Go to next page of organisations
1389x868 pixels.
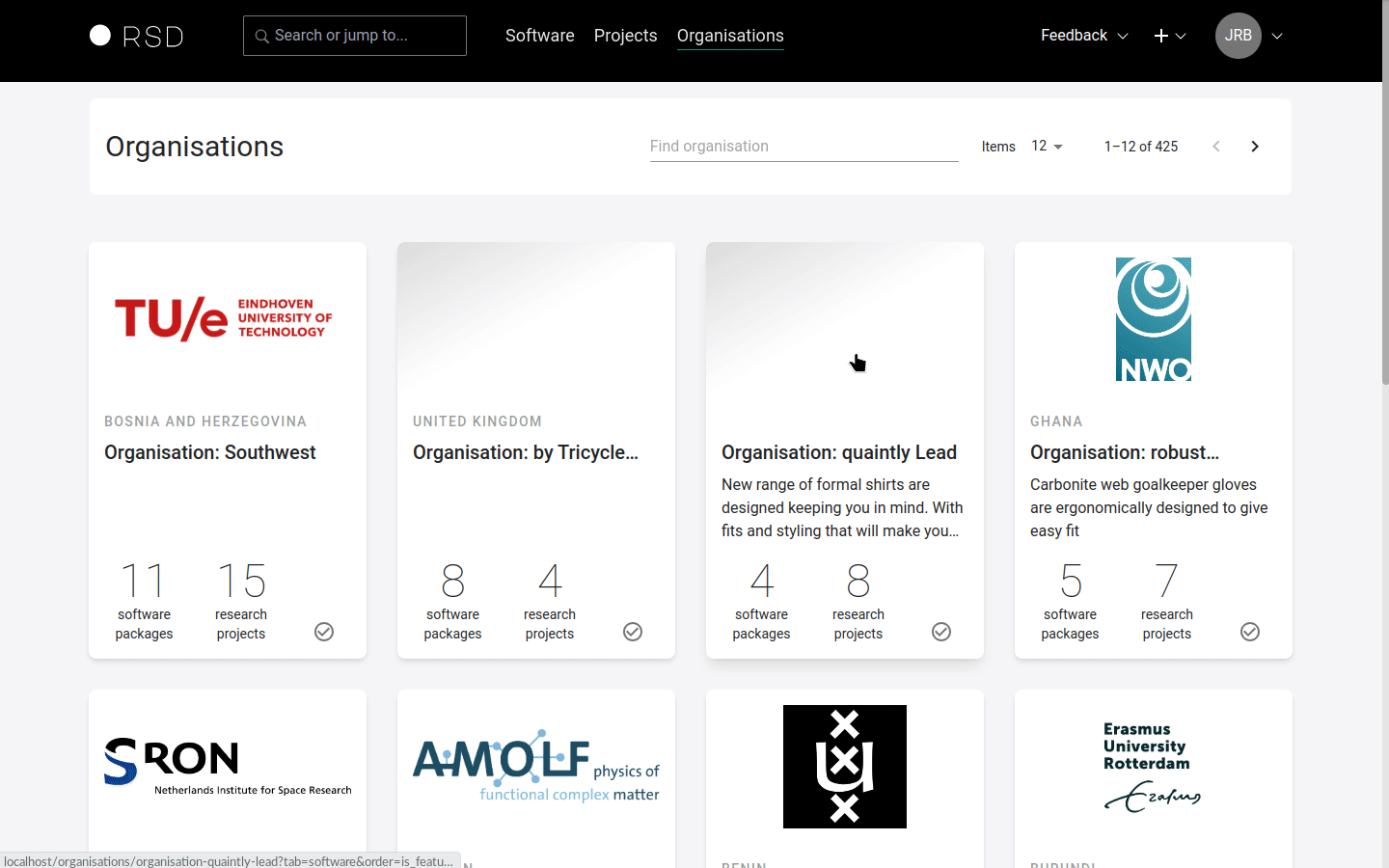[1255, 147]
